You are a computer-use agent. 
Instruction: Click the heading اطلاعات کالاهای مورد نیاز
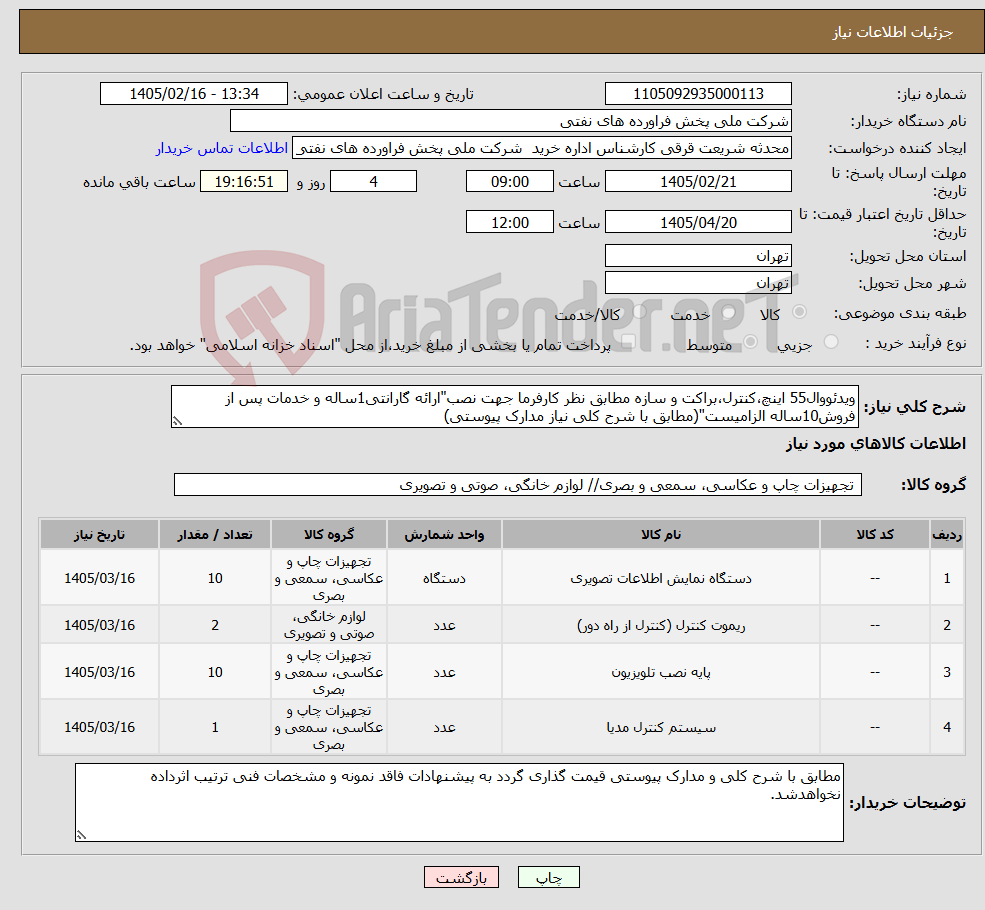(876, 443)
